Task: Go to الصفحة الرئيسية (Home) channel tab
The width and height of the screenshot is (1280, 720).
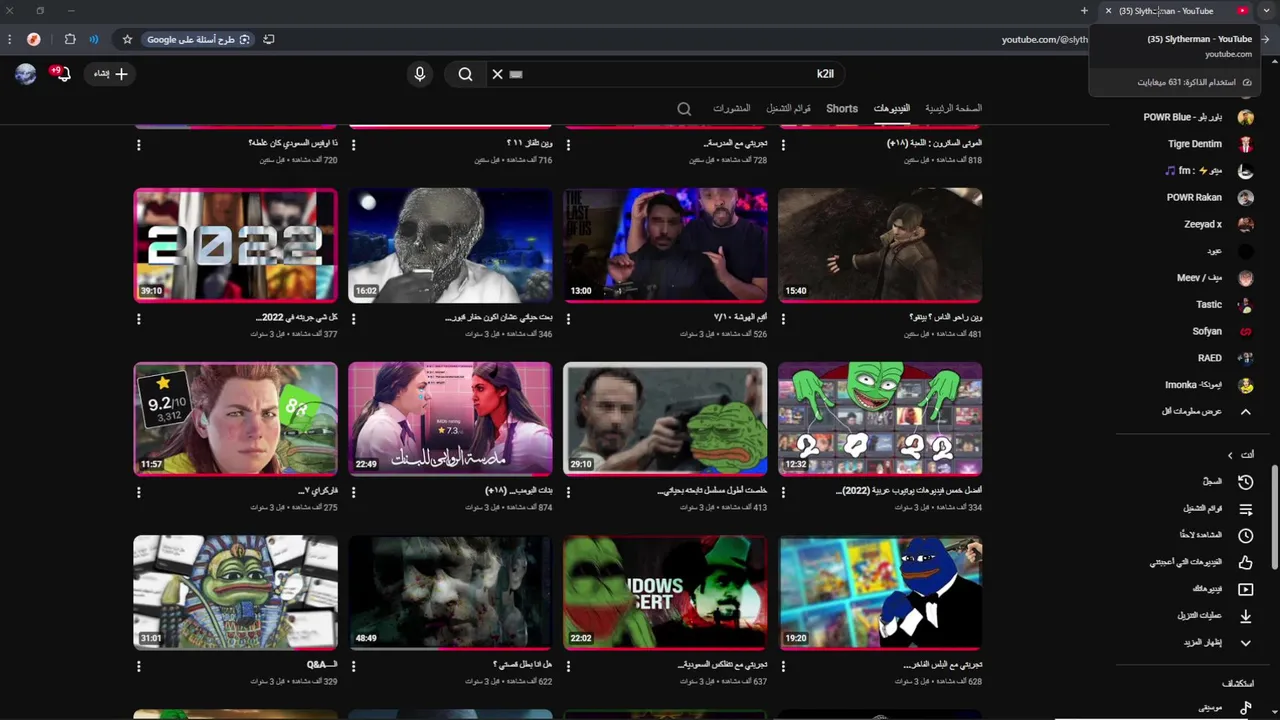Action: (954, 108)
